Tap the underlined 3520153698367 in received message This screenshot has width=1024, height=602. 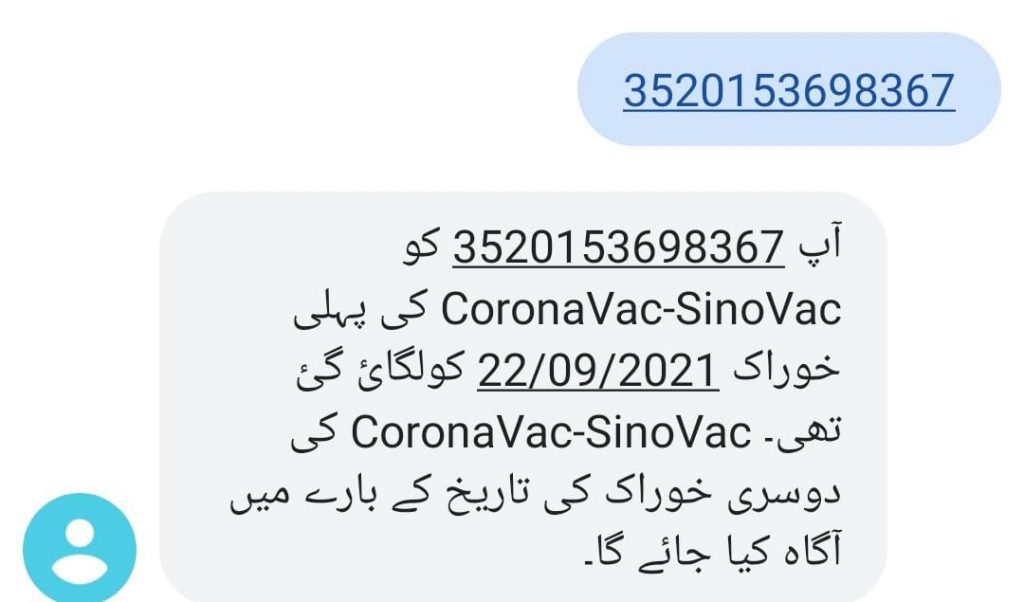pyautogui.click(x=618, y=247)
